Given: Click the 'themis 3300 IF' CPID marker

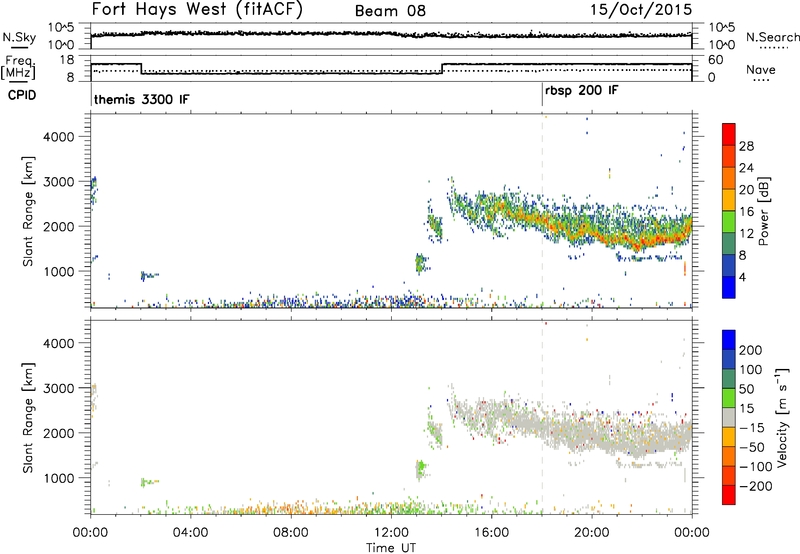Looking at the screenshot, I should point(141,99).
